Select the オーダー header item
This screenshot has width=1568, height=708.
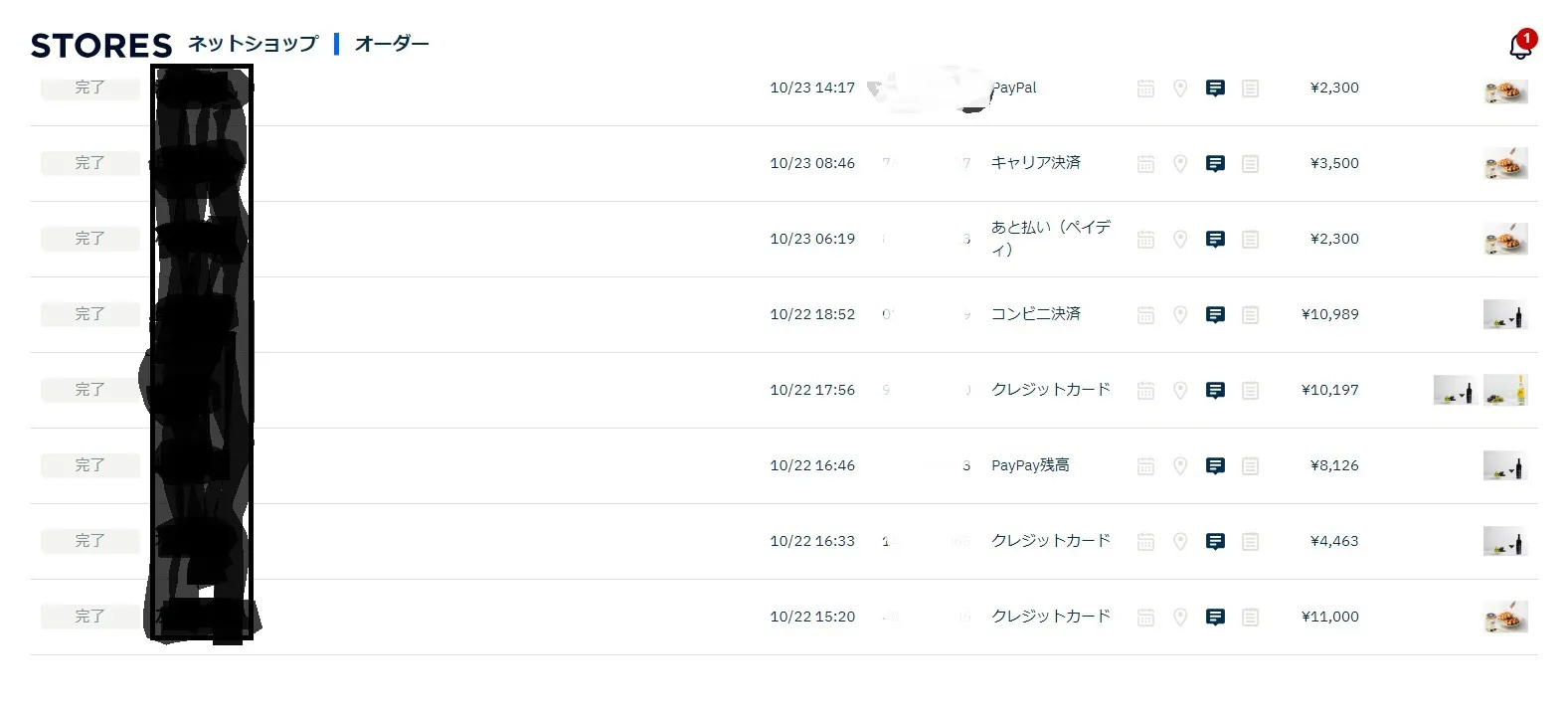(x=392, y=44)
